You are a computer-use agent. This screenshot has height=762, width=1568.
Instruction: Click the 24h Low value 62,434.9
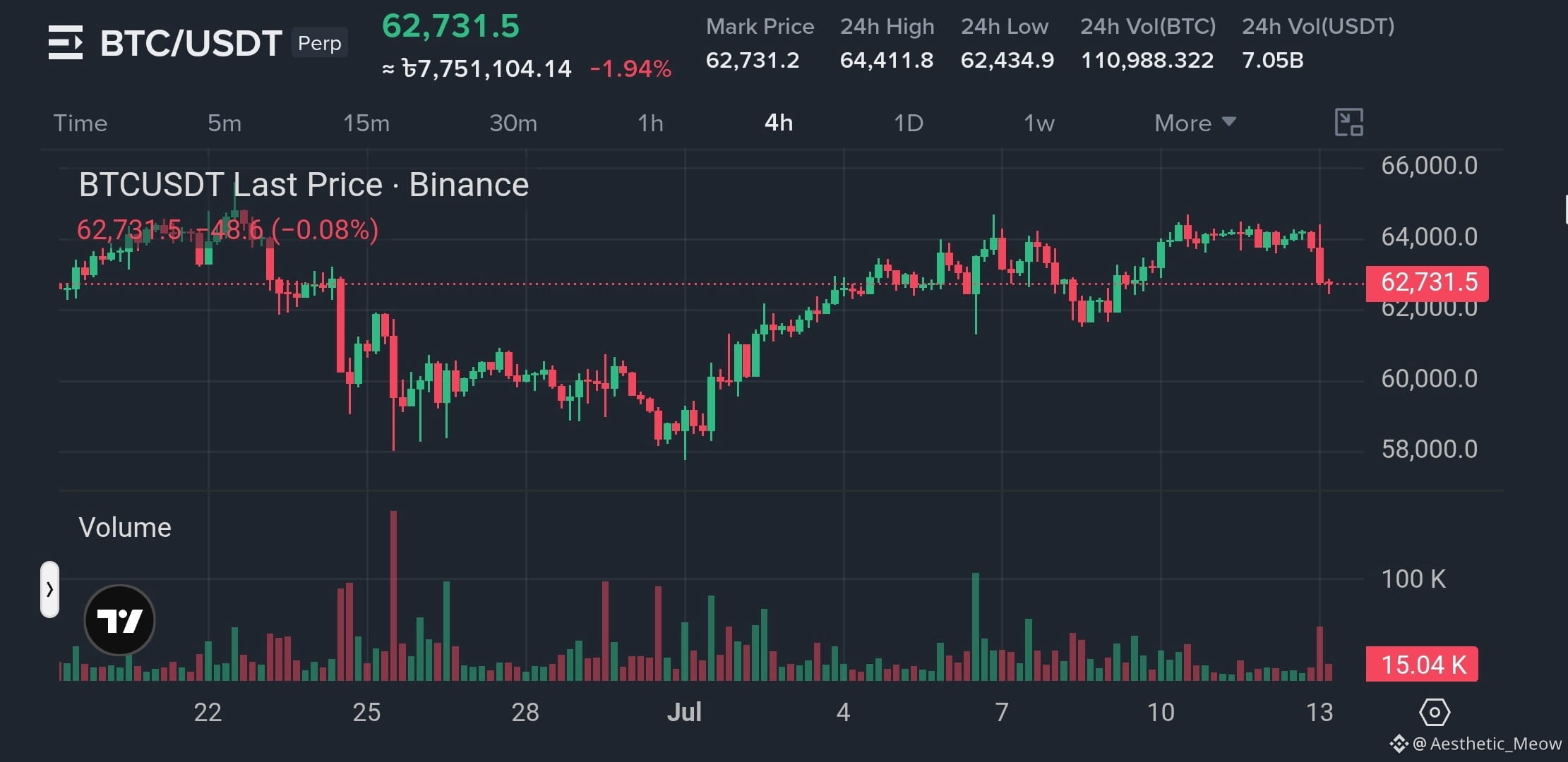point(1007,60)
